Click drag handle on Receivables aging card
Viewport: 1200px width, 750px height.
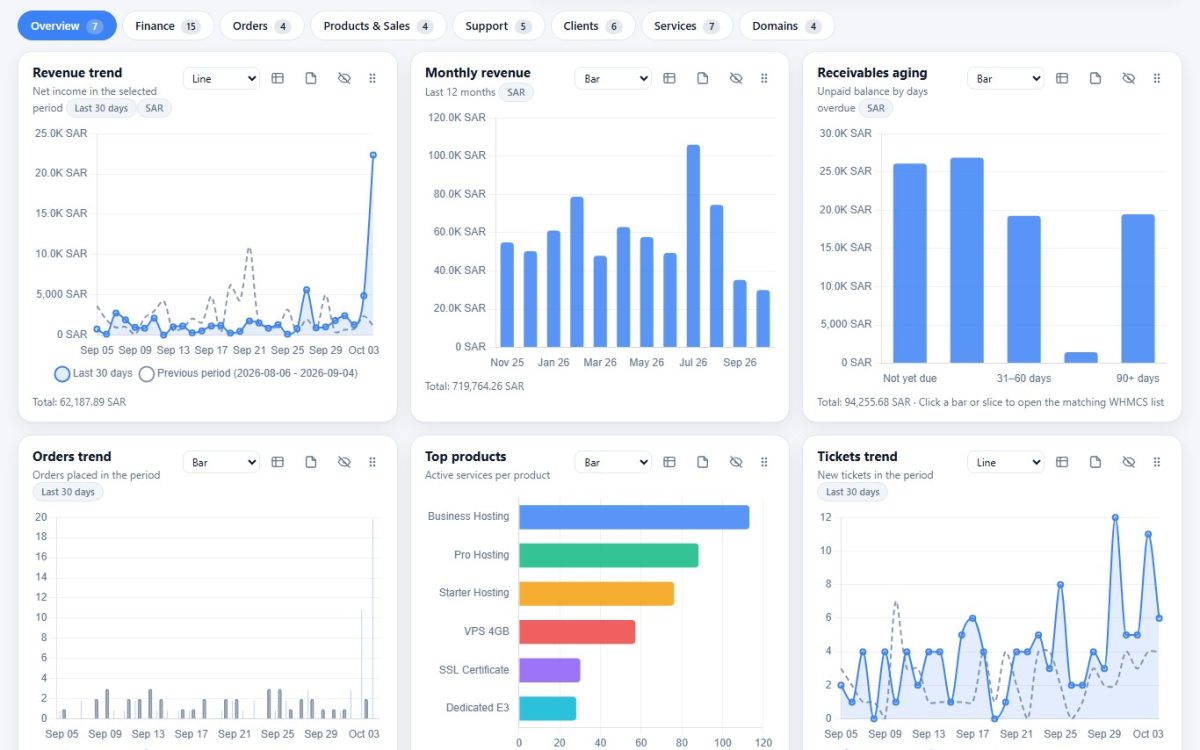[x=1157, y=78]
